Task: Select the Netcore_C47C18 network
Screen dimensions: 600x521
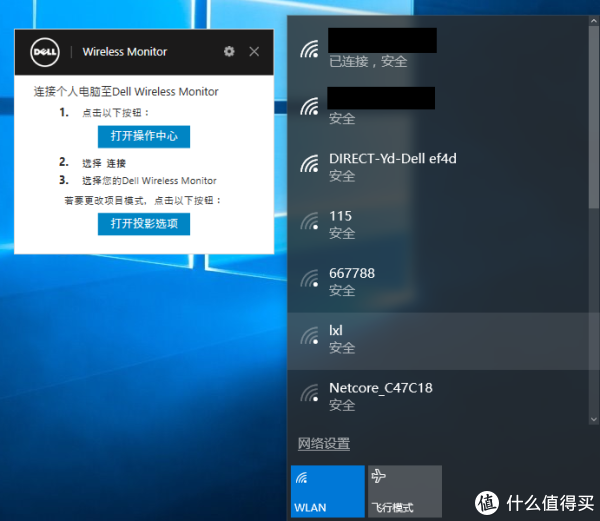Action: point(438,397)
